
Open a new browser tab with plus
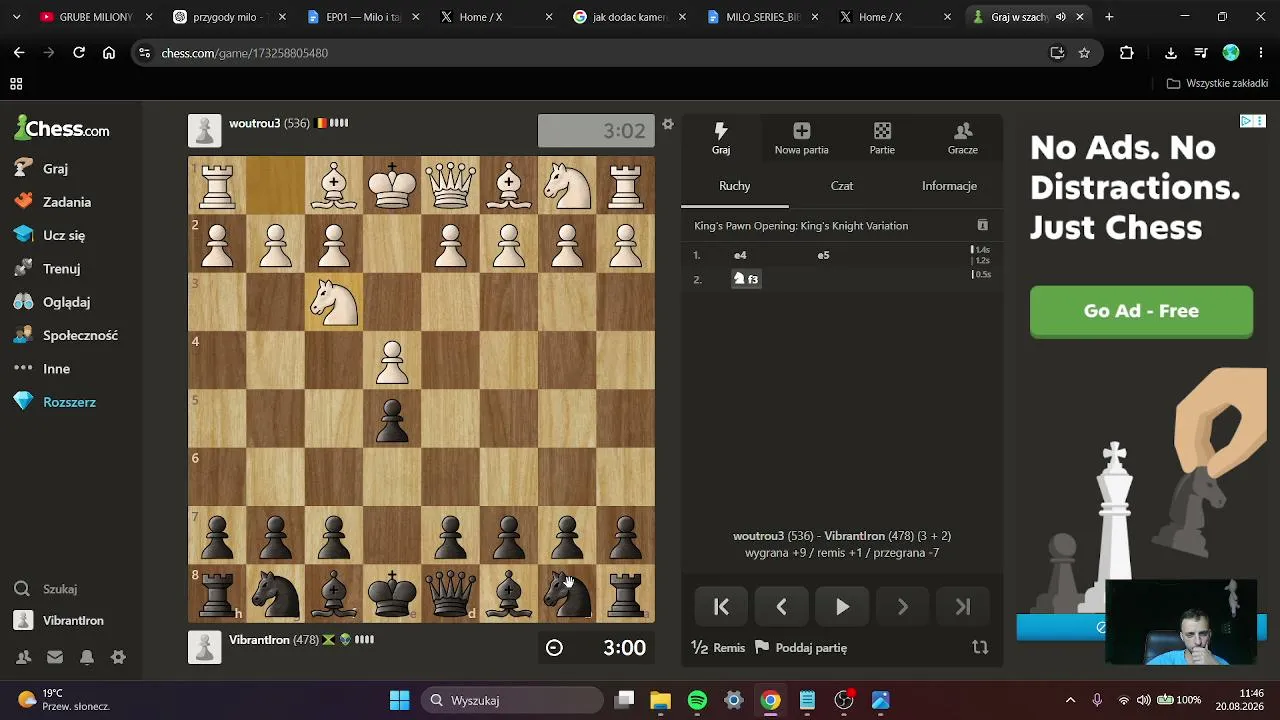1109,17
